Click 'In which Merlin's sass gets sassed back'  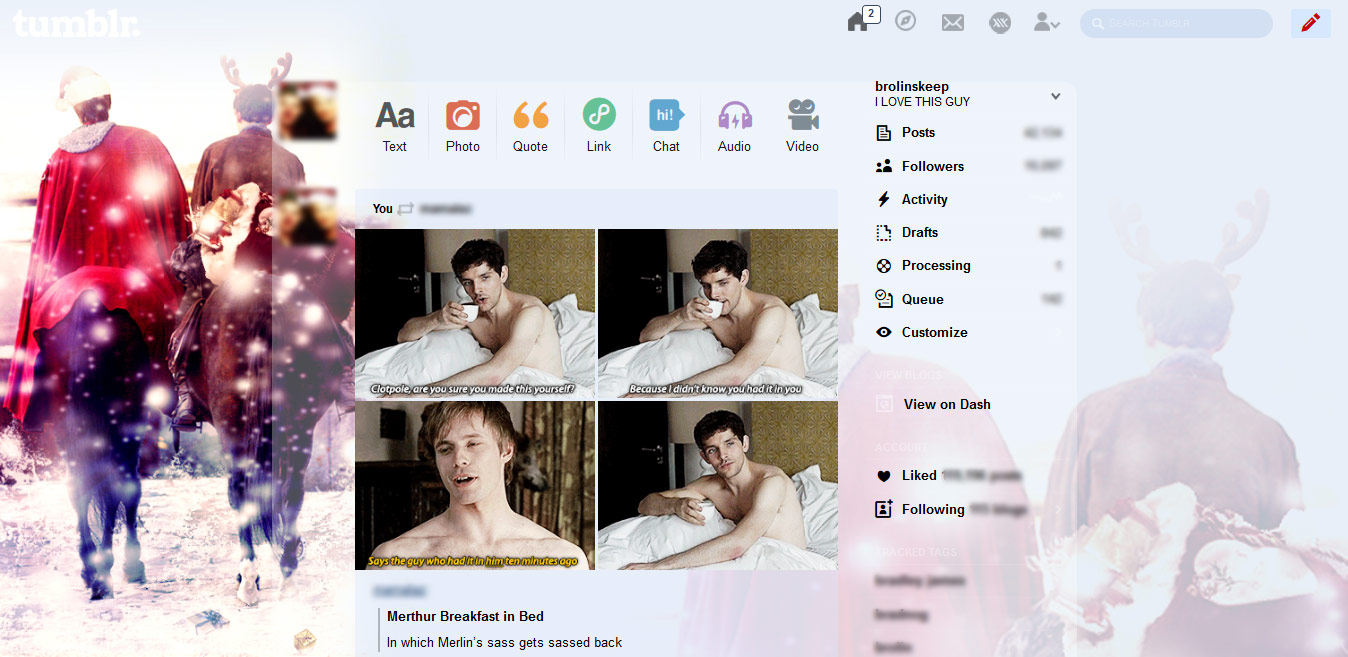tap(504, 643)
